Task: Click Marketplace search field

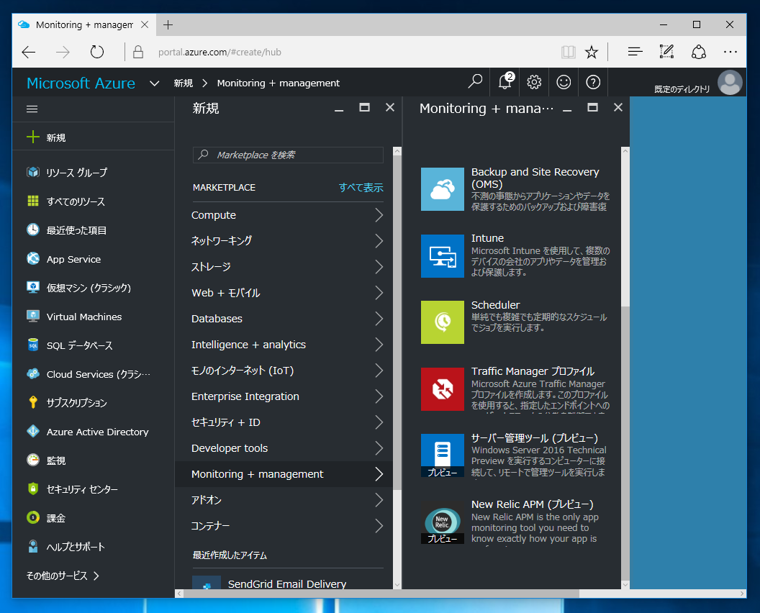Action: (288, 155)
